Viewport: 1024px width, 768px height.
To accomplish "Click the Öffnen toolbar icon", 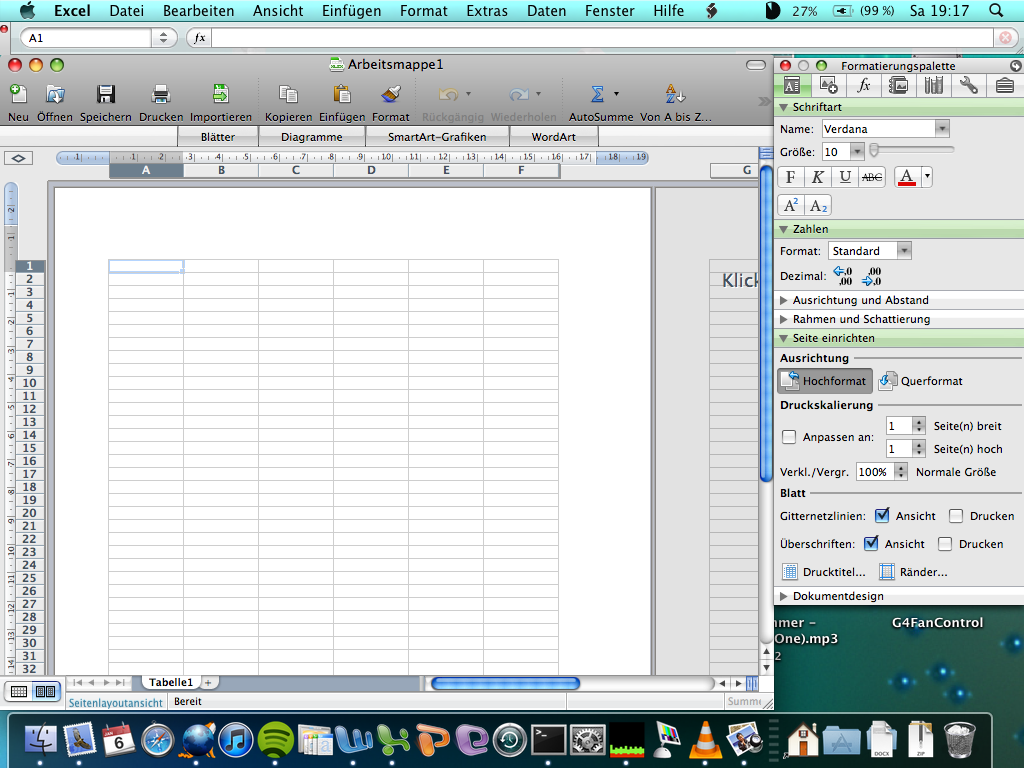I will point(55,95).
